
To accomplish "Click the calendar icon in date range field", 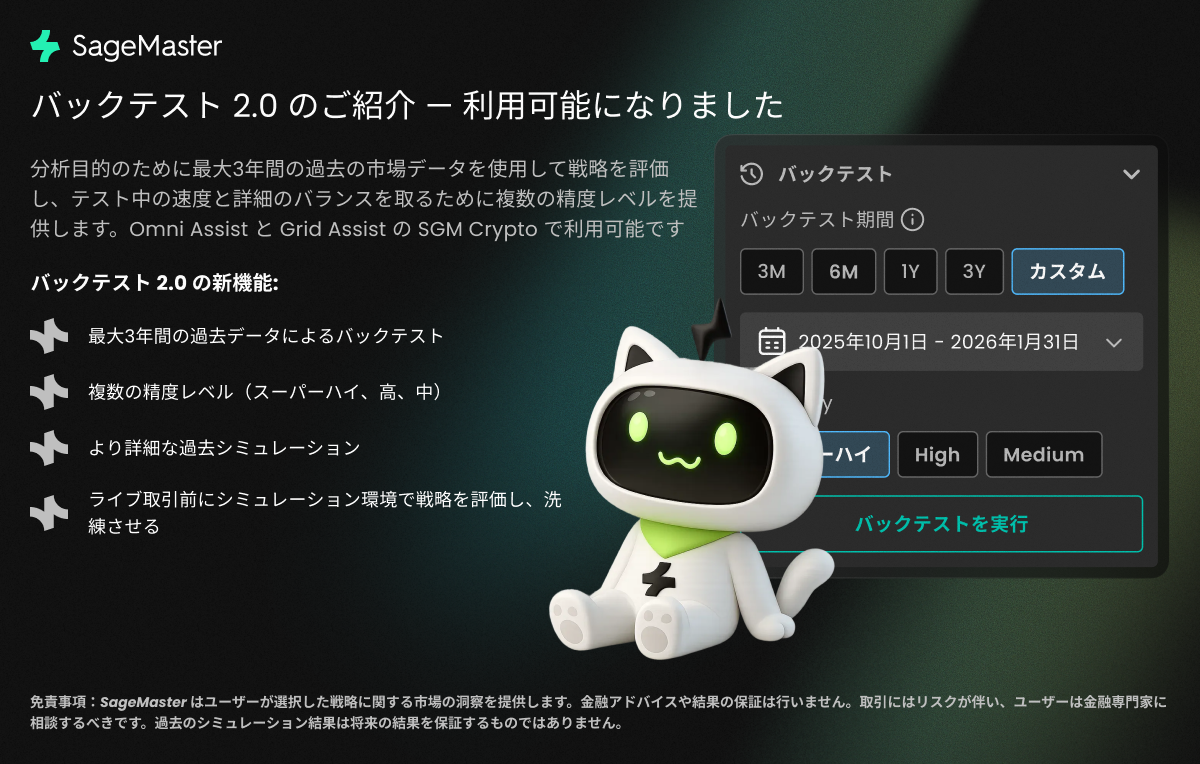I will 772,342.
